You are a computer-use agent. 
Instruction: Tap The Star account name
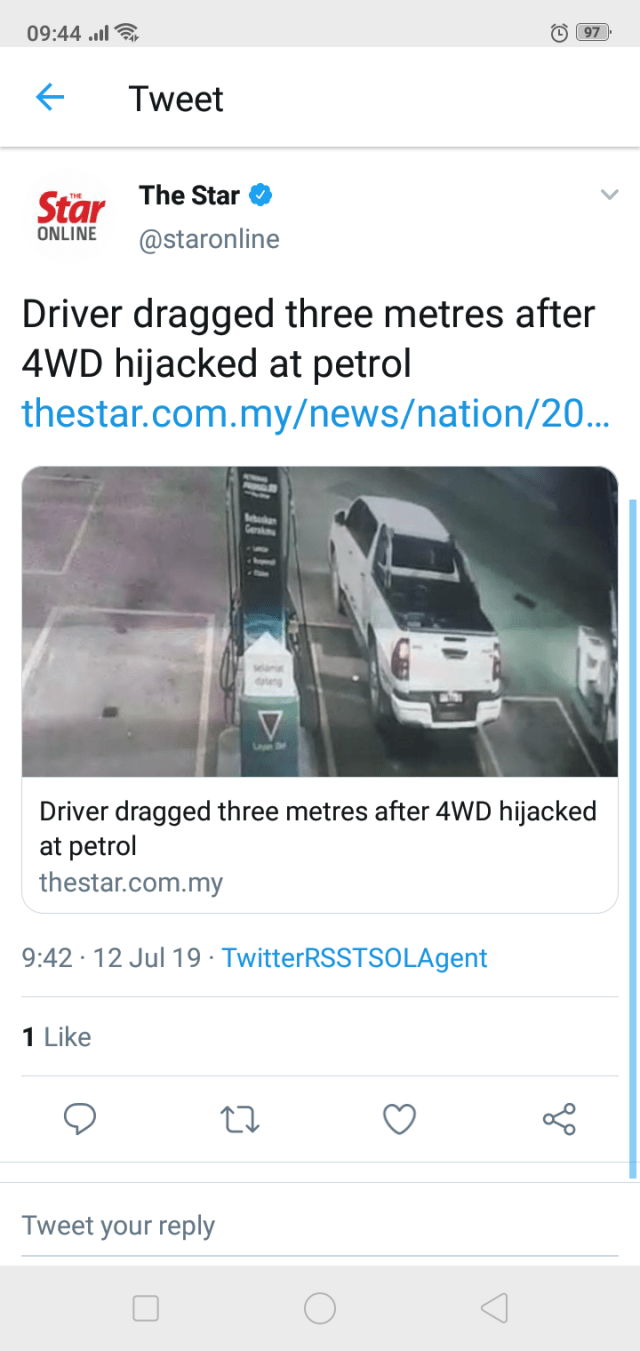[189, 195]
